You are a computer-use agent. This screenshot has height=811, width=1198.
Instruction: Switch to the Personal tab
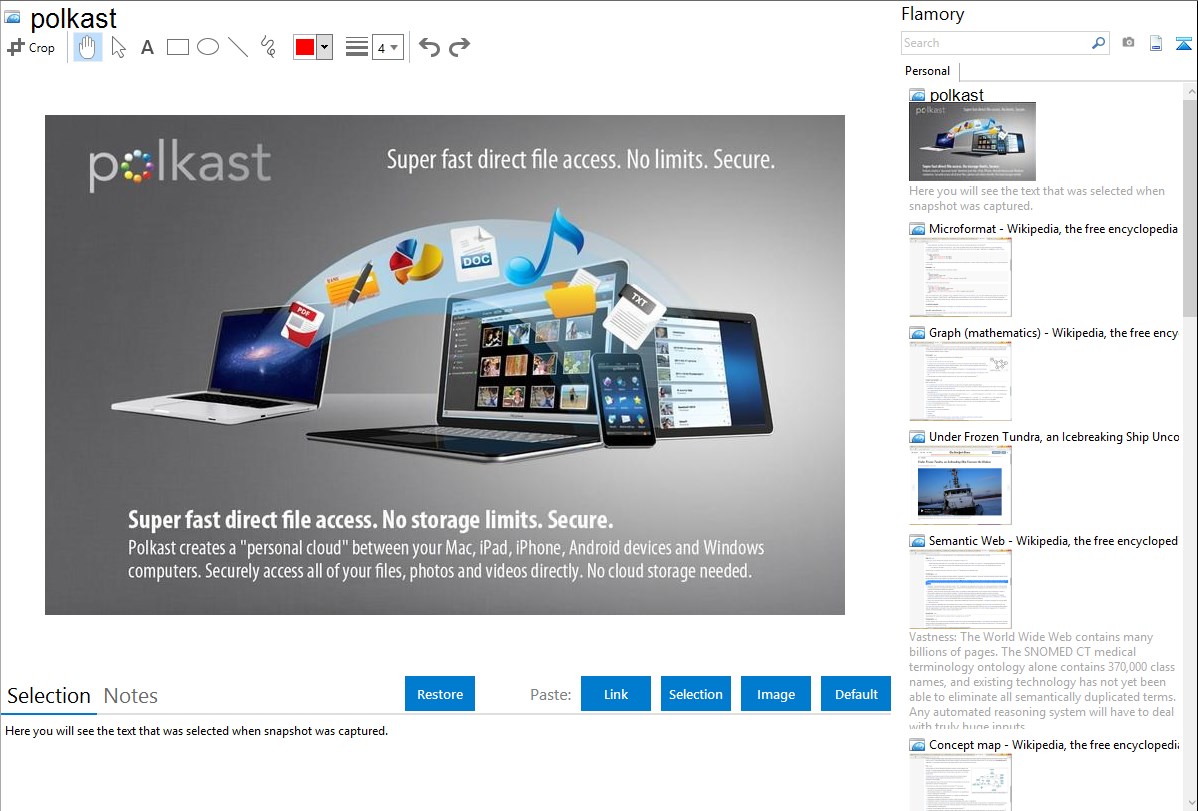pyautogui.click(x=928, y=71)
